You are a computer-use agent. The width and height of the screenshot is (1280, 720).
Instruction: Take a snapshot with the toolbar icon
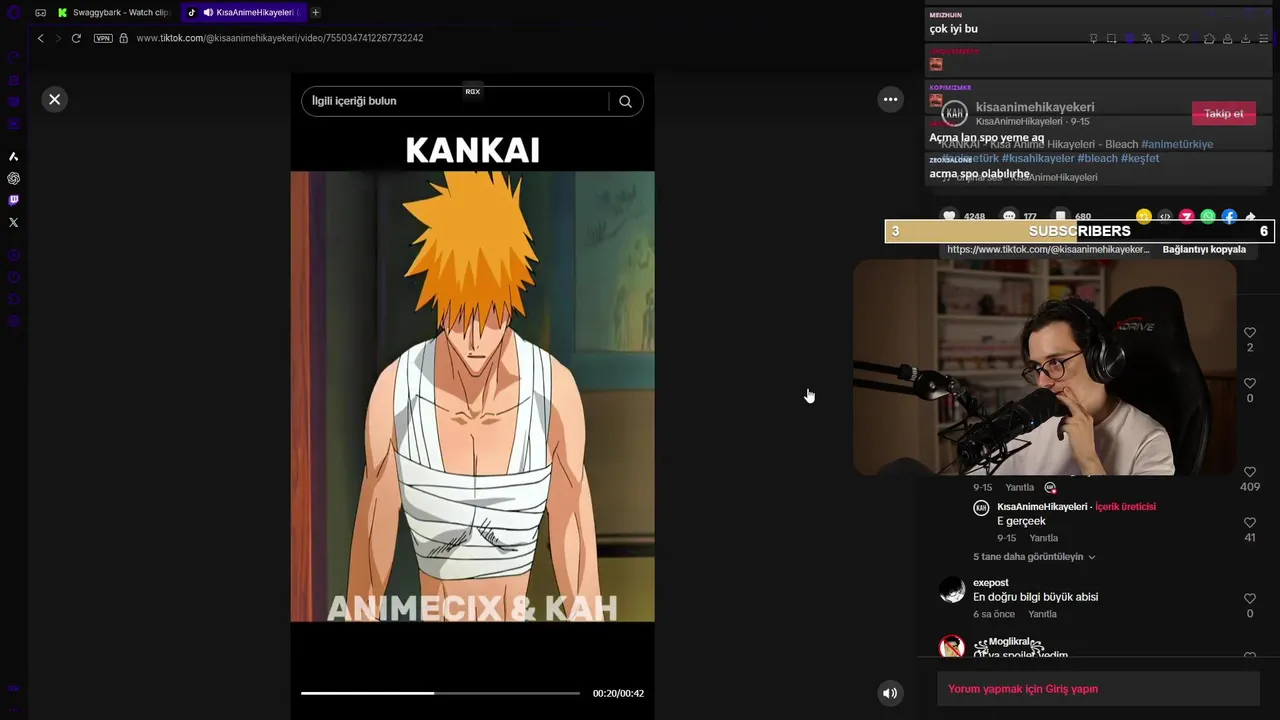point(1112,38)
